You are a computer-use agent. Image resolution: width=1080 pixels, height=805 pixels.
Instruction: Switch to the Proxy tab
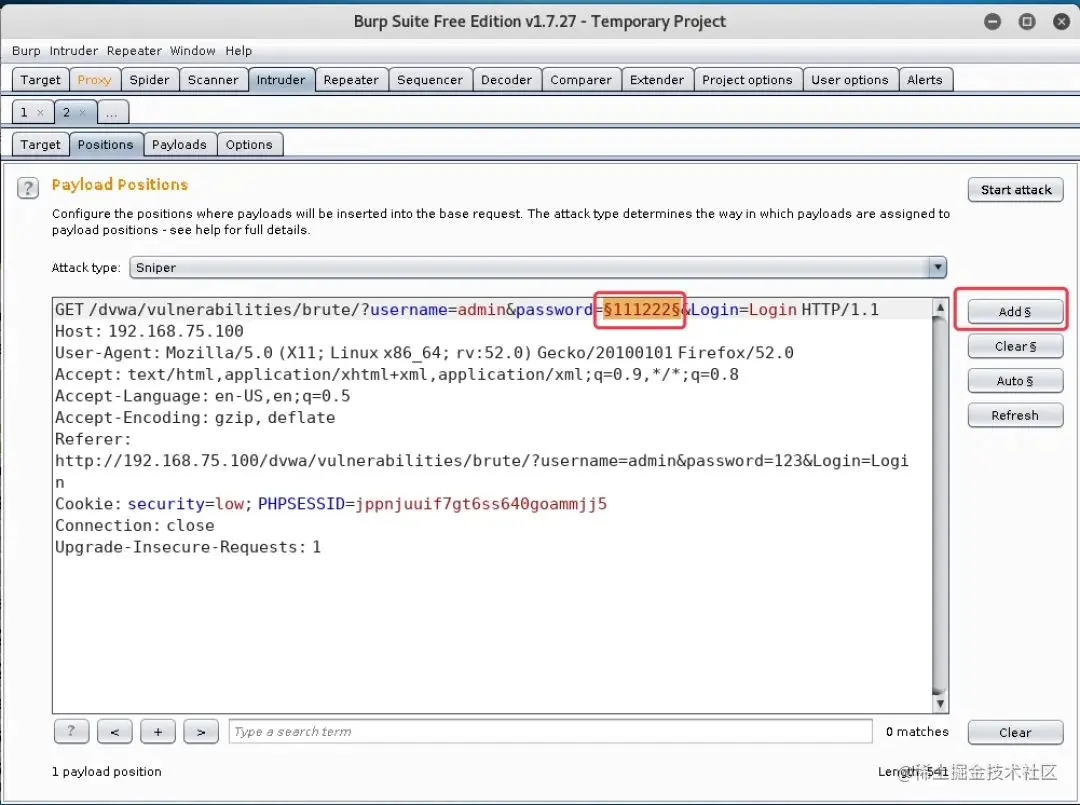94,80
